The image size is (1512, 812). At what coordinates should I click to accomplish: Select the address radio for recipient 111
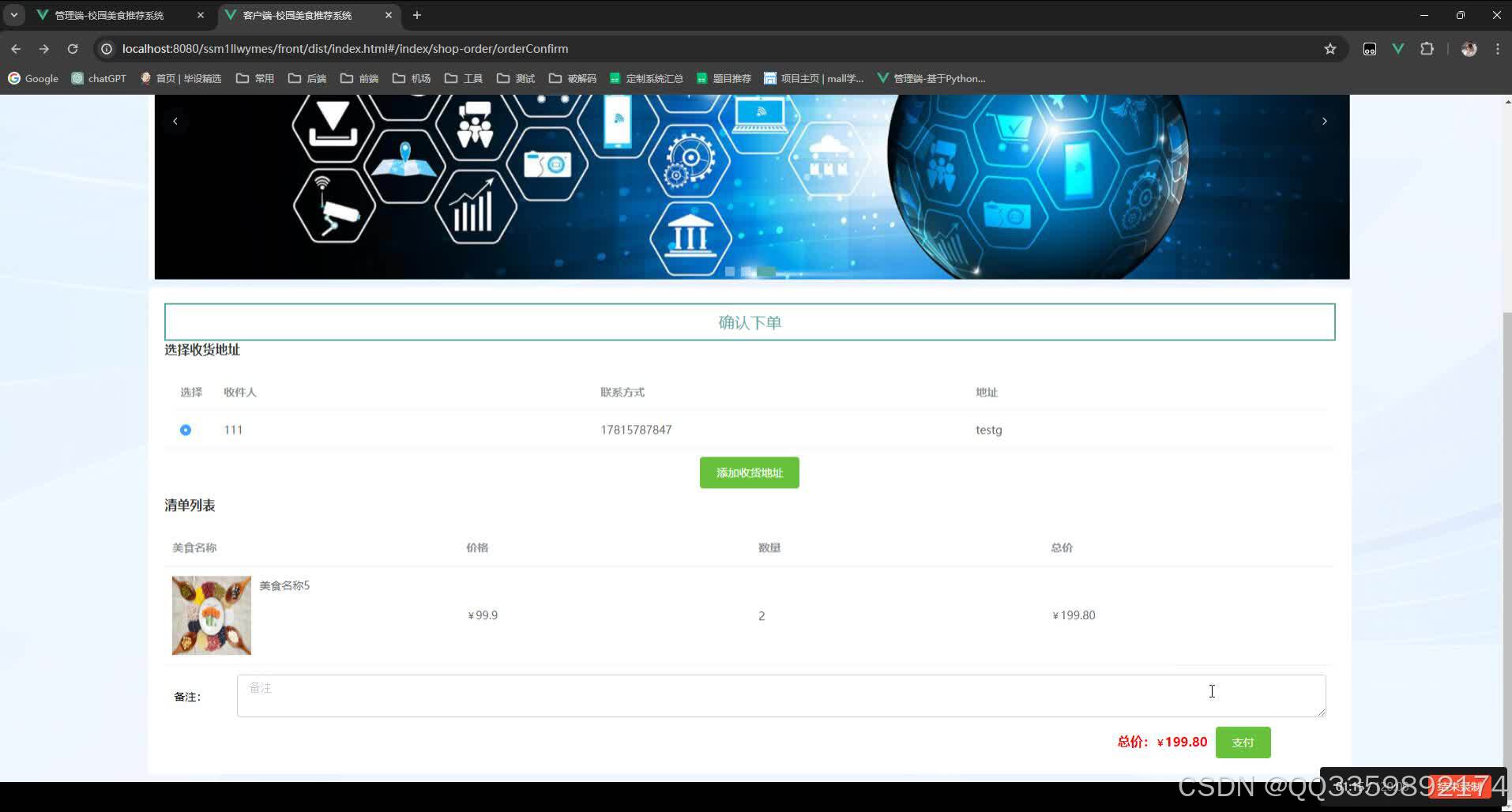[186, 430]
